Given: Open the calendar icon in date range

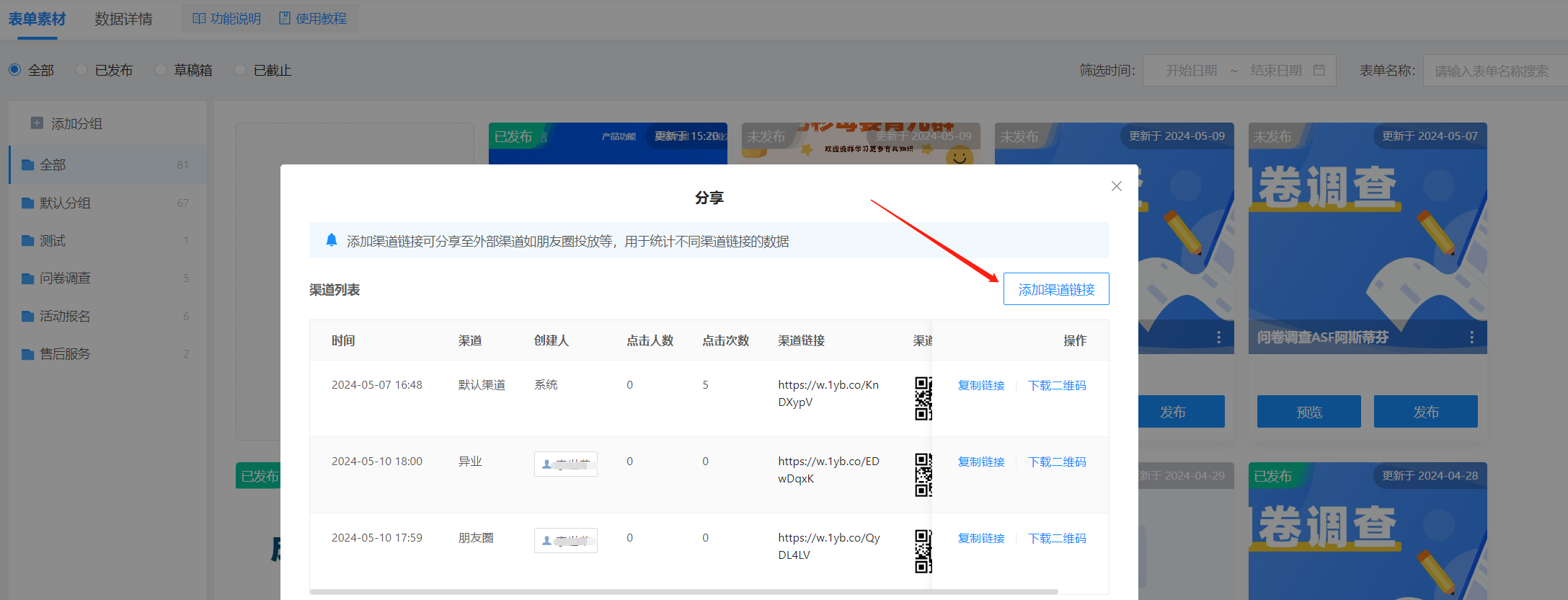Looking at the screenshot, I should [x=1319, y=70].
